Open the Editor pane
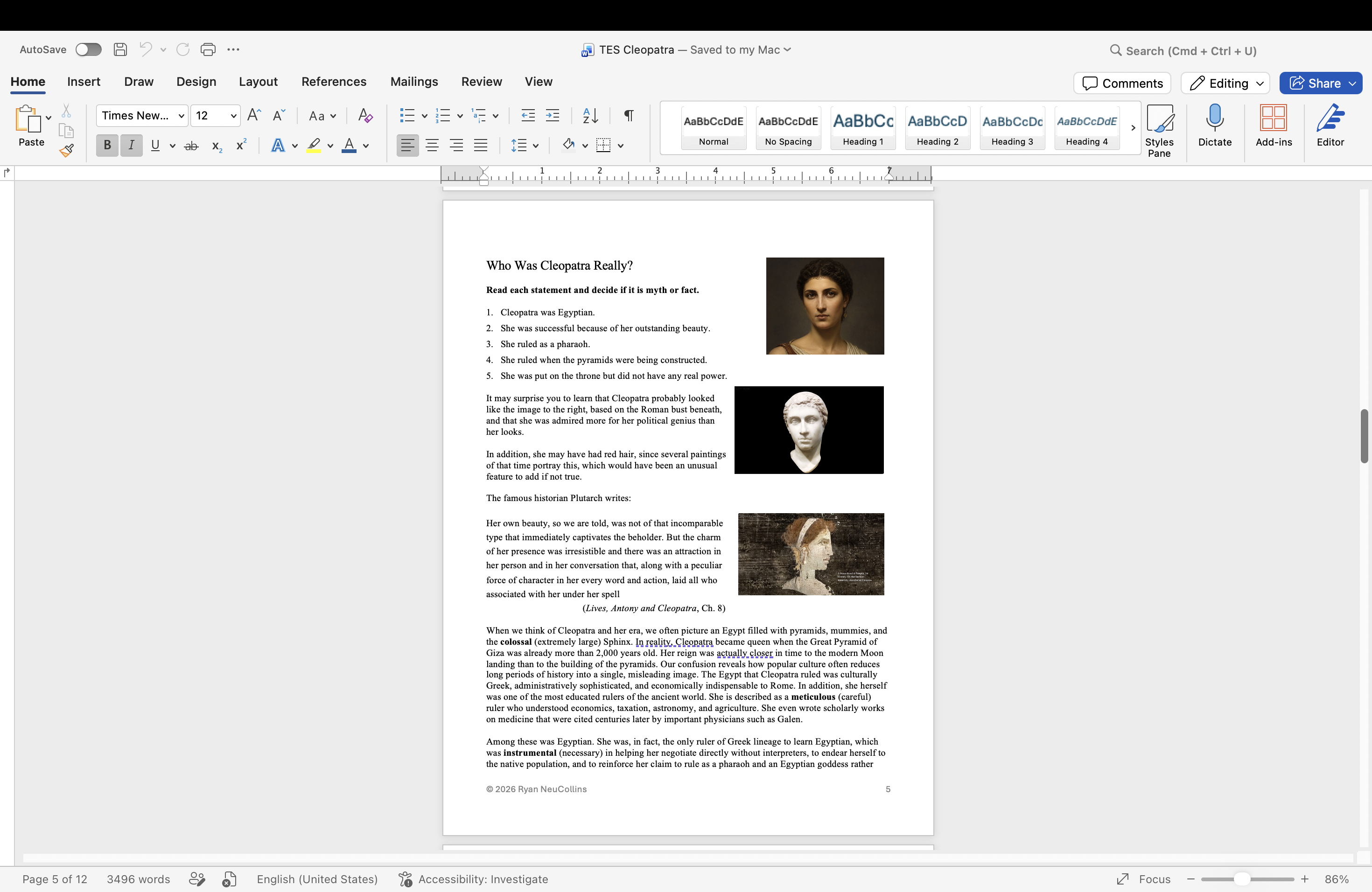This screenshot has height=892, width=1372. [1330, 125]
